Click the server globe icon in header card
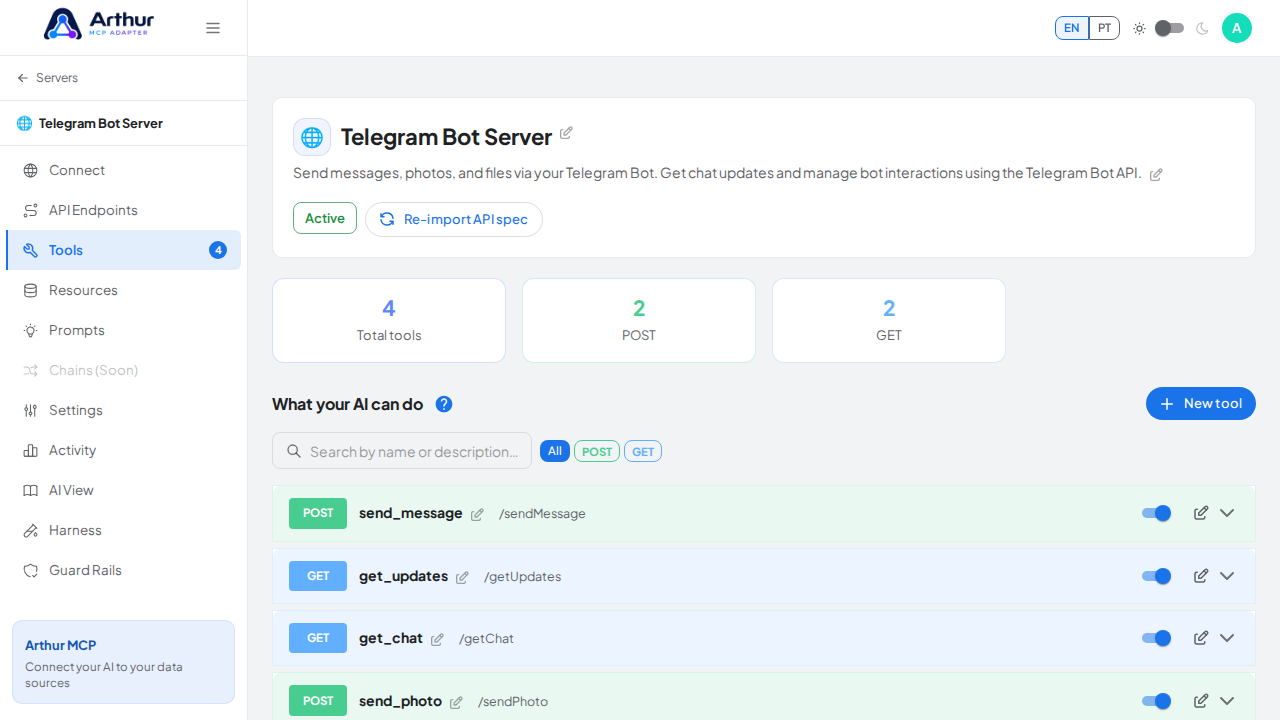Screen dimensions: 1280x720 (312, 137)
